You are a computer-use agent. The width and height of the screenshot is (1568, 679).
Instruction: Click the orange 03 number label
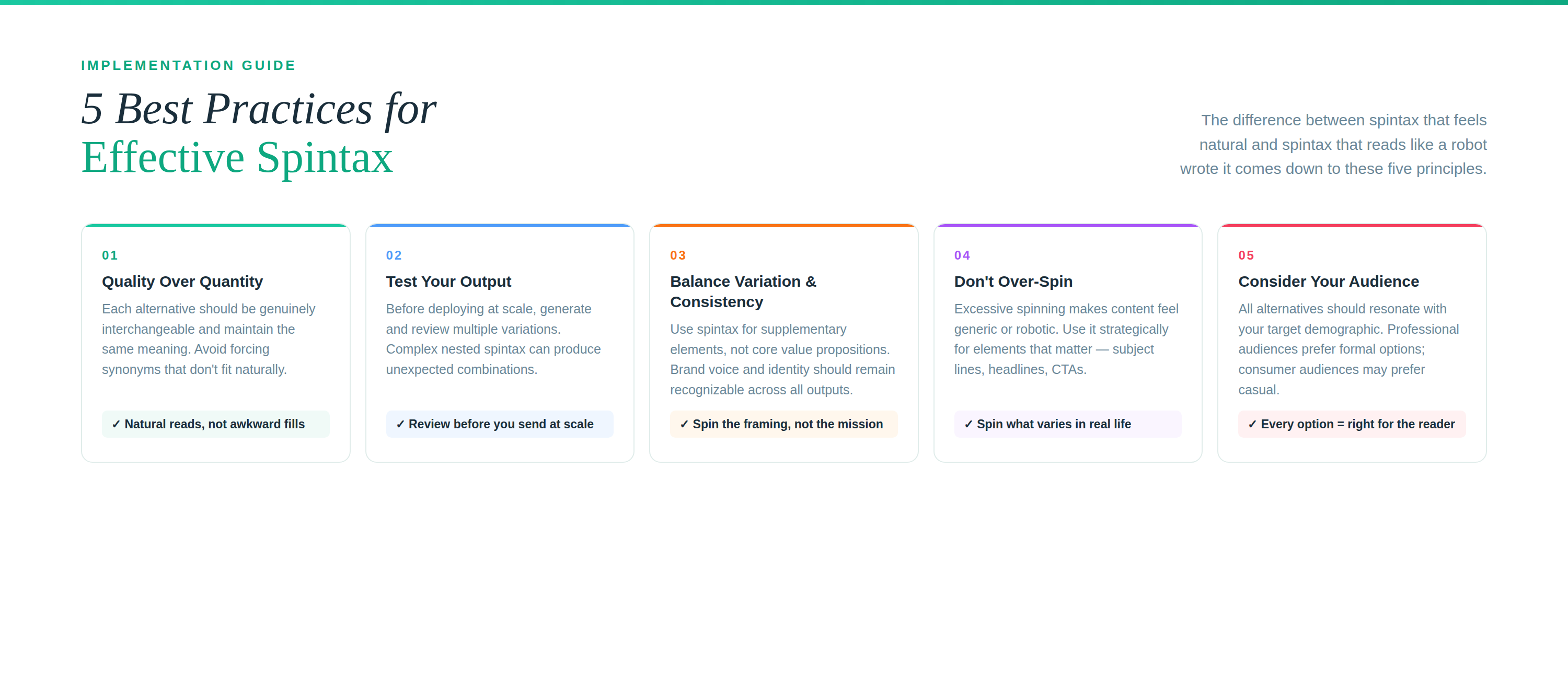[x=678, y=255]
